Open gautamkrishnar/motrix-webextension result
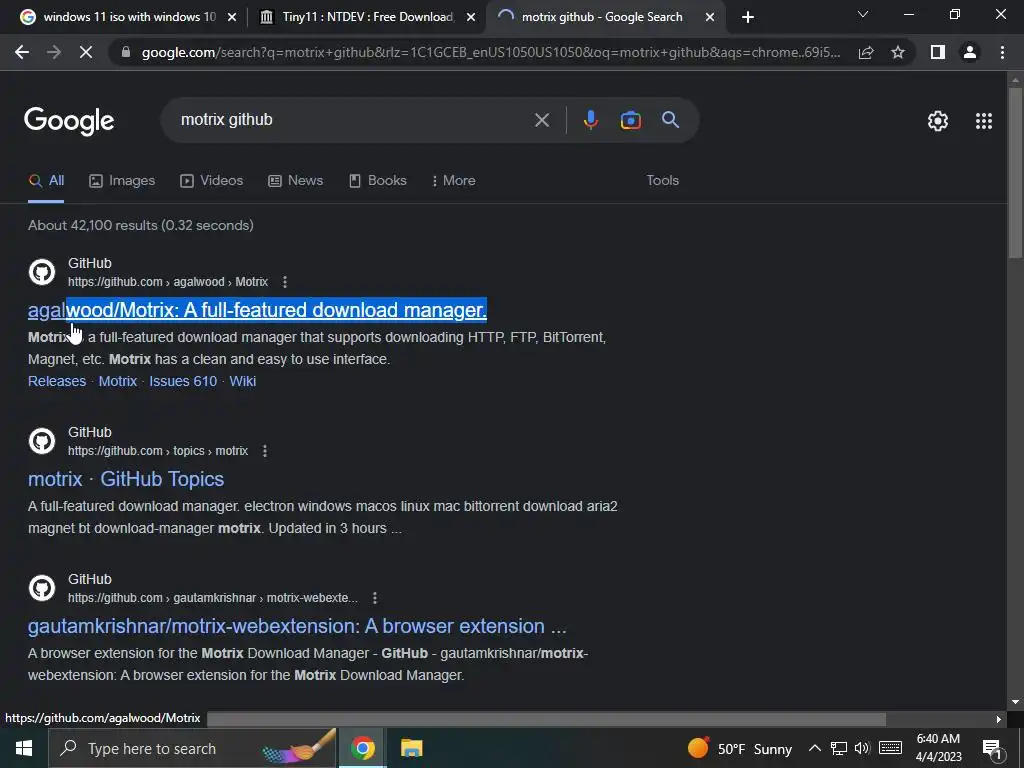 (x=296, y=626)
